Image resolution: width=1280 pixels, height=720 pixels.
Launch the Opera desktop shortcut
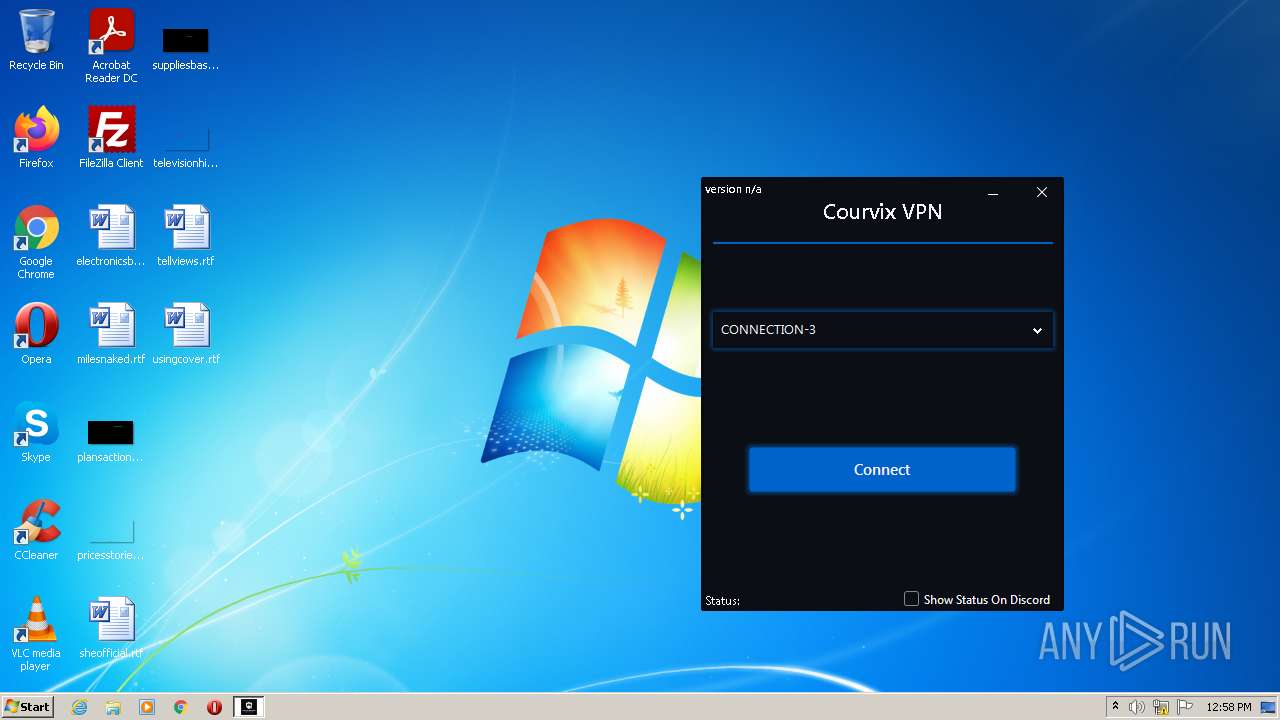[x=36, y=334]
